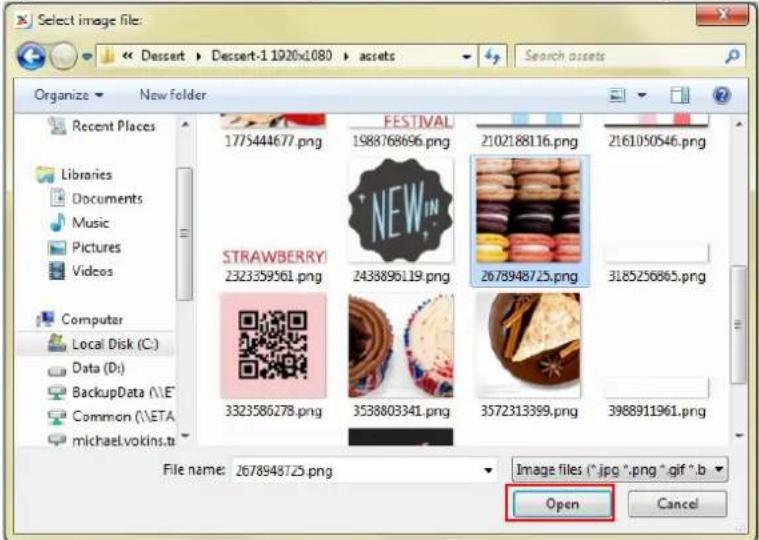Select the chocolate cake thumbnail 3572313399.png
This screenshot has width=759, height=540.
point(529,345)
